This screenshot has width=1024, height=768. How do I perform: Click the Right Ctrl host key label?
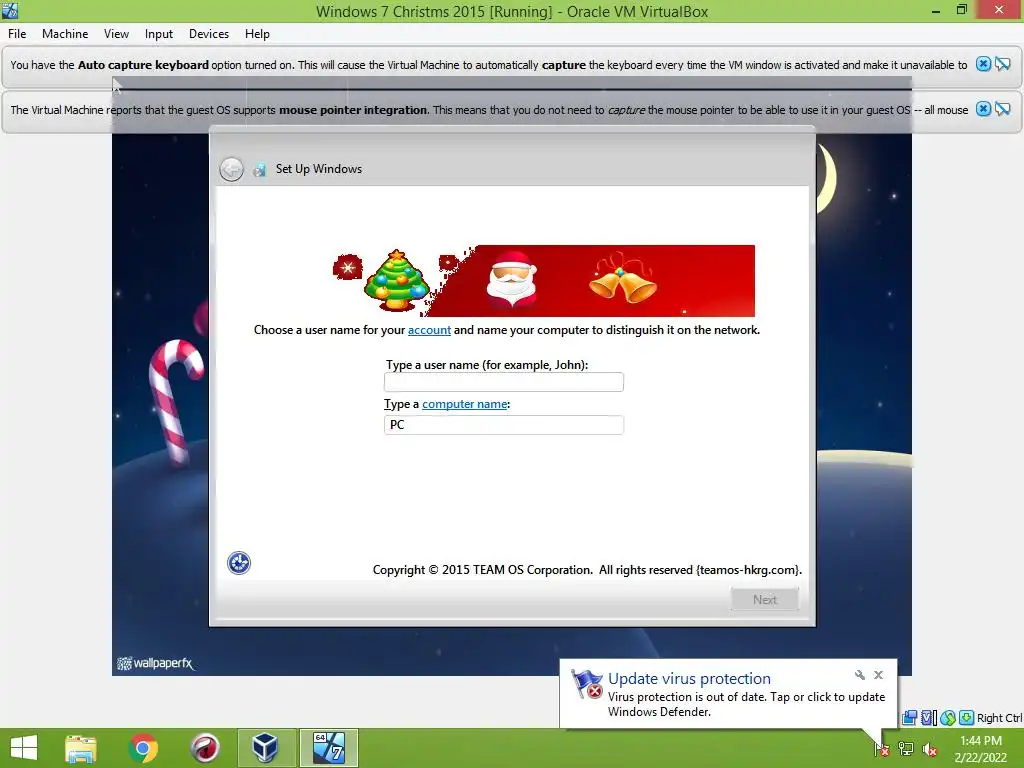click(999, 718)
